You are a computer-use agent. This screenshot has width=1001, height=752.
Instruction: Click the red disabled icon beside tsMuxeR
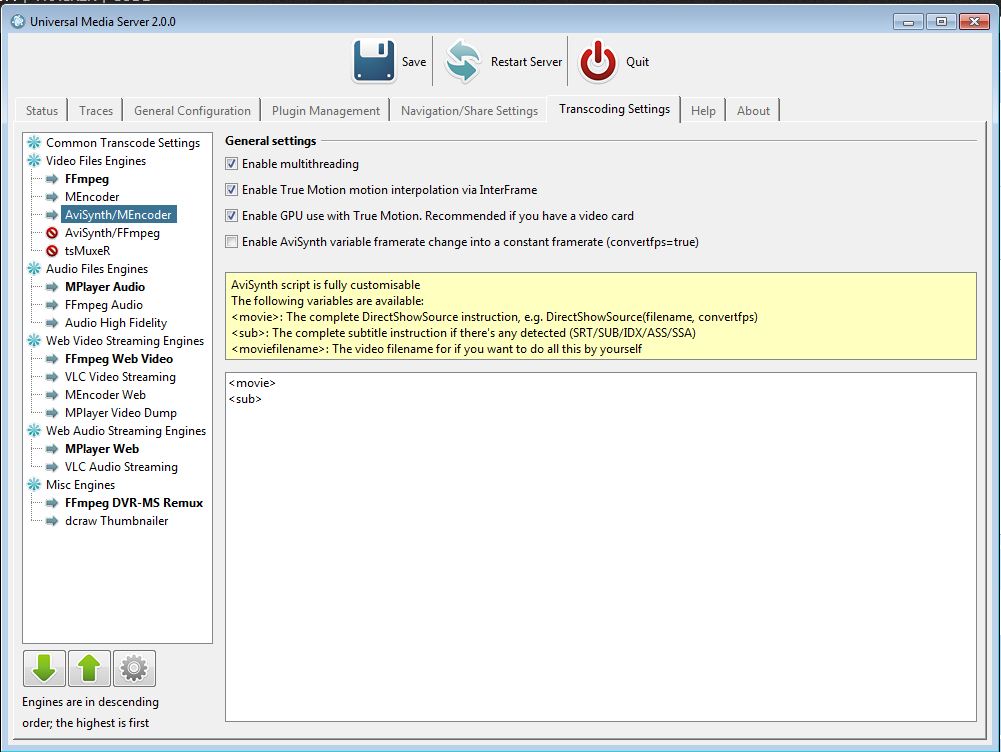tap(52, 251)
